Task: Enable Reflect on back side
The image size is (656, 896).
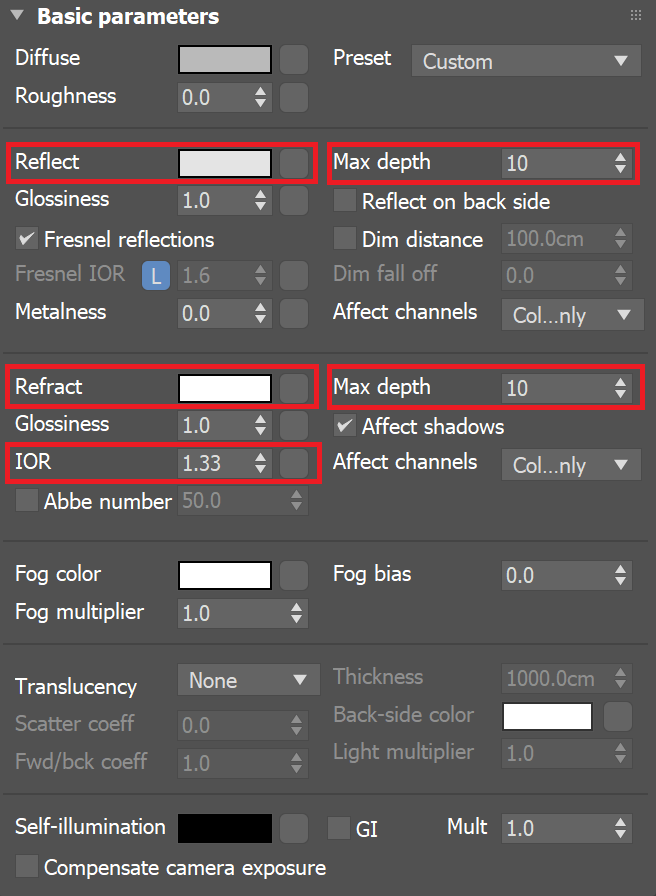Action: [x=344, y=201]
